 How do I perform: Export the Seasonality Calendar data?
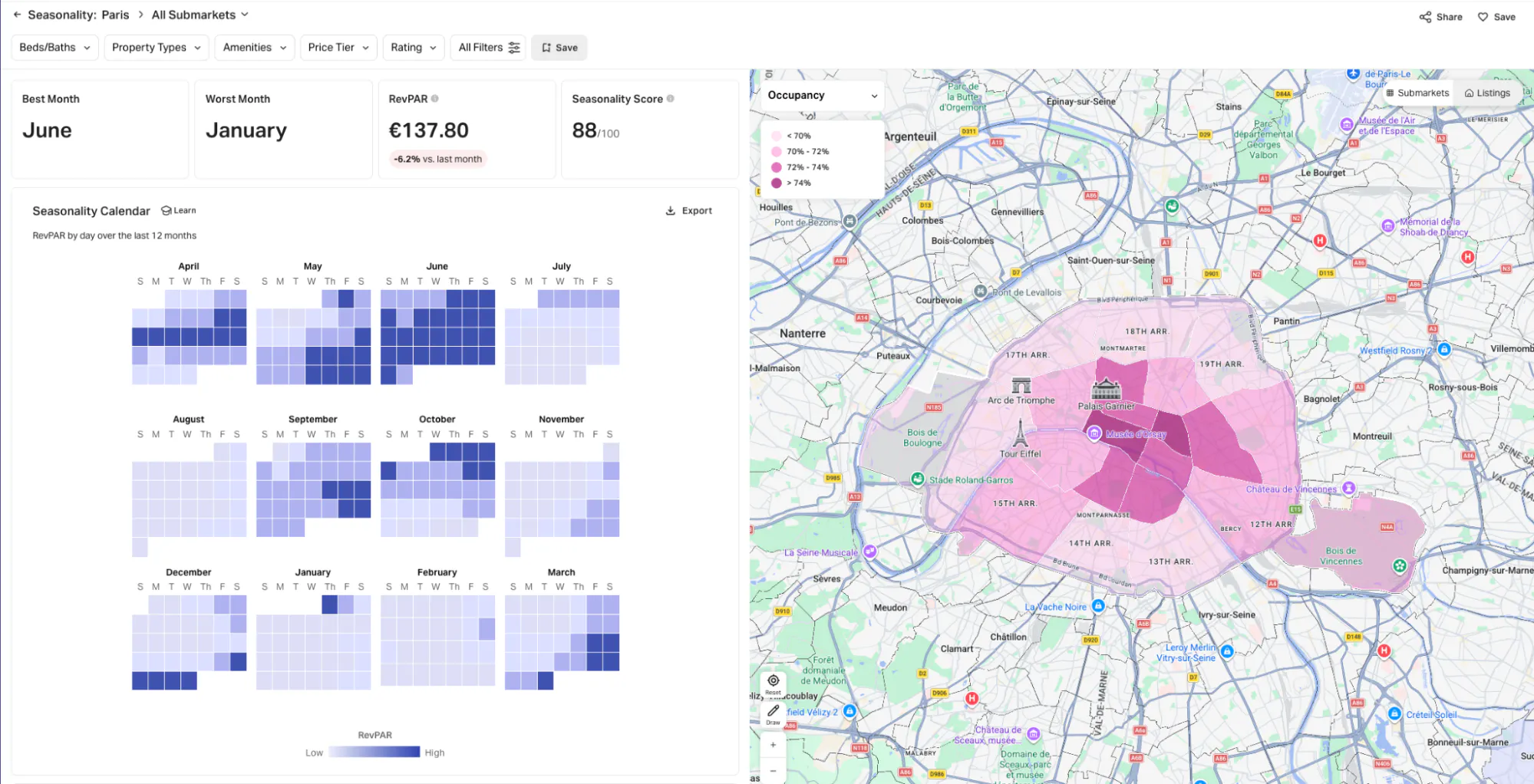(688, 210)
